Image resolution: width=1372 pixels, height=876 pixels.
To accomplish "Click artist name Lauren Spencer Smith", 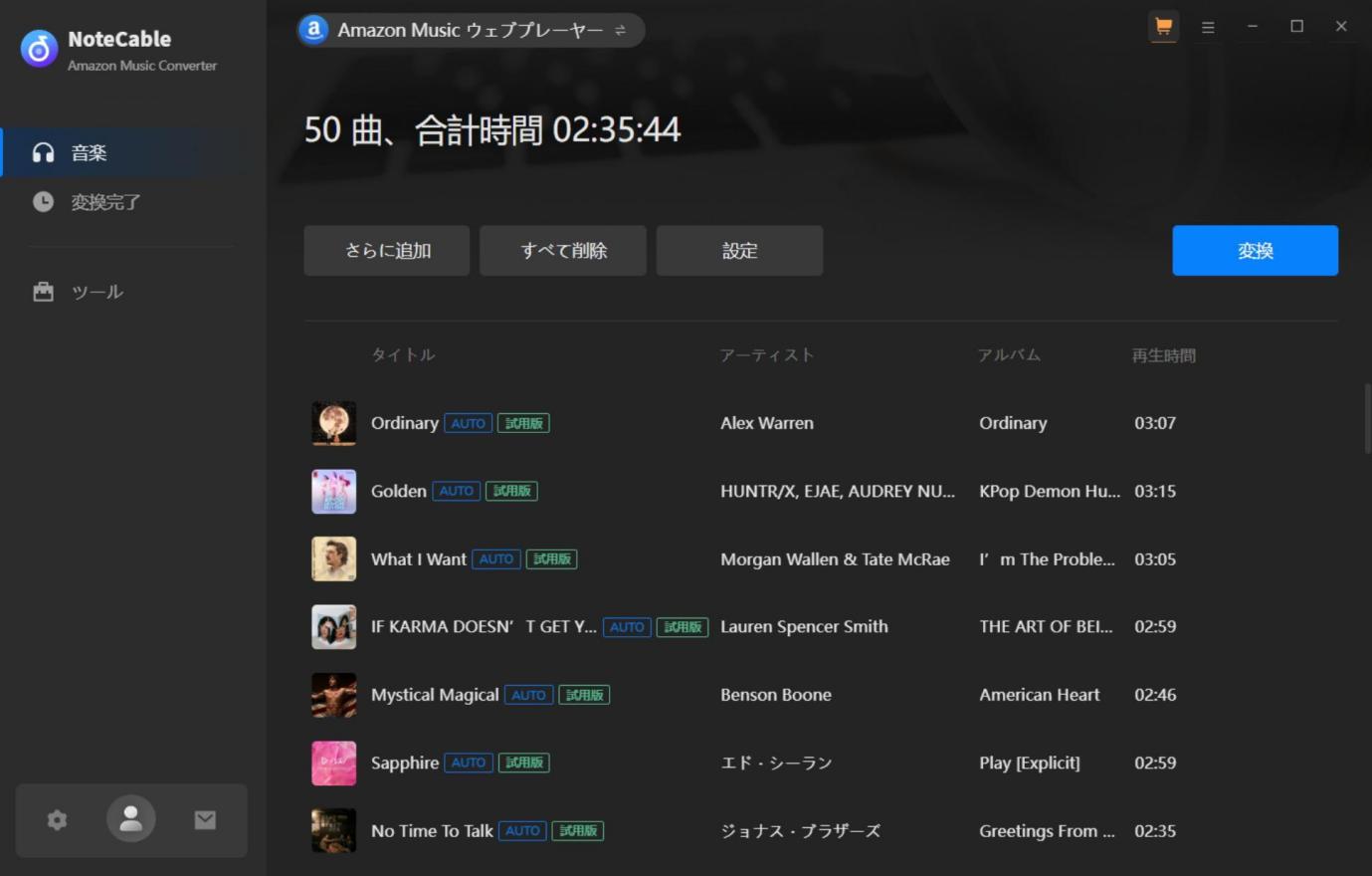I will pyautogui.click(x=804, y=627).
